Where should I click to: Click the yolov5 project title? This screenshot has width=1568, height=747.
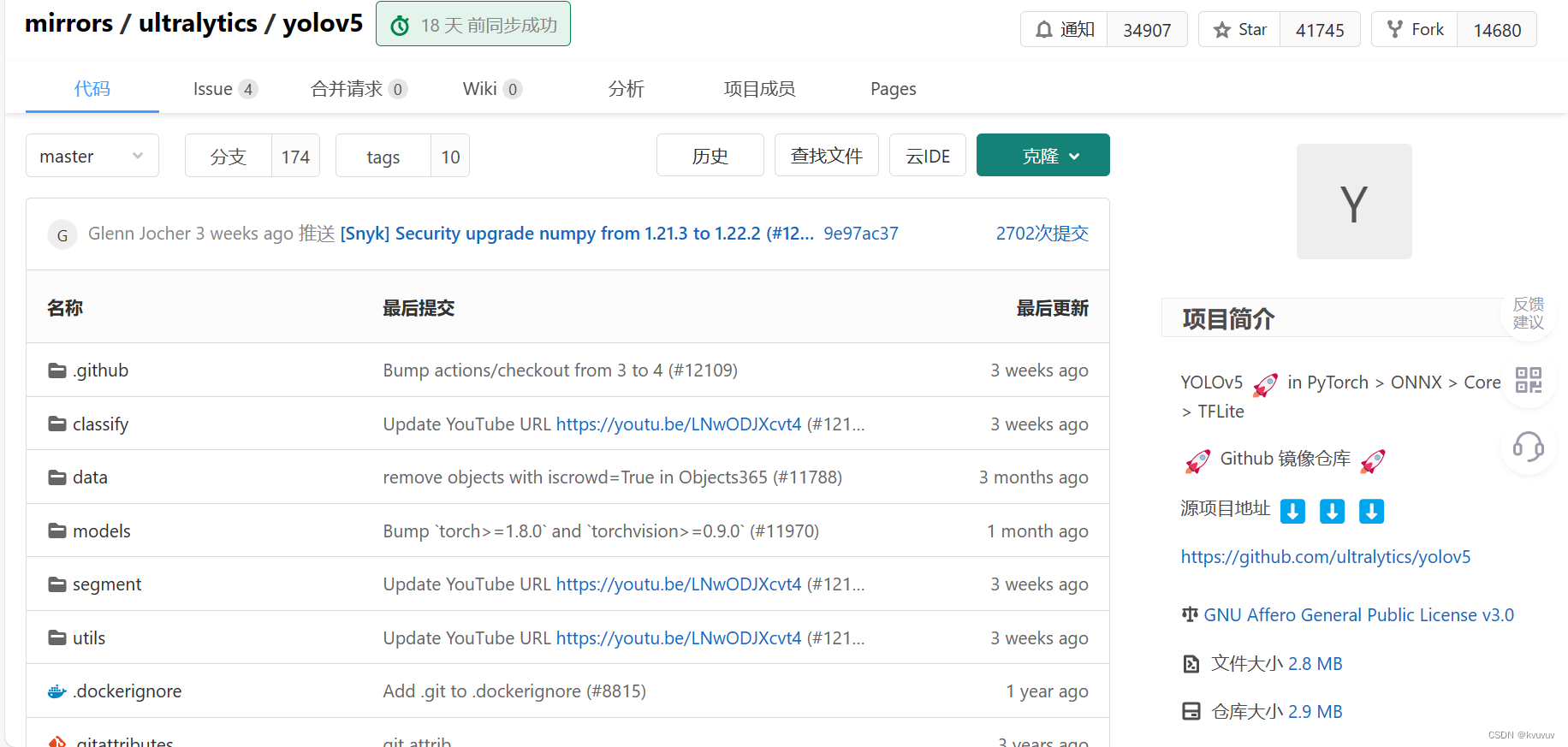[323, 23]
